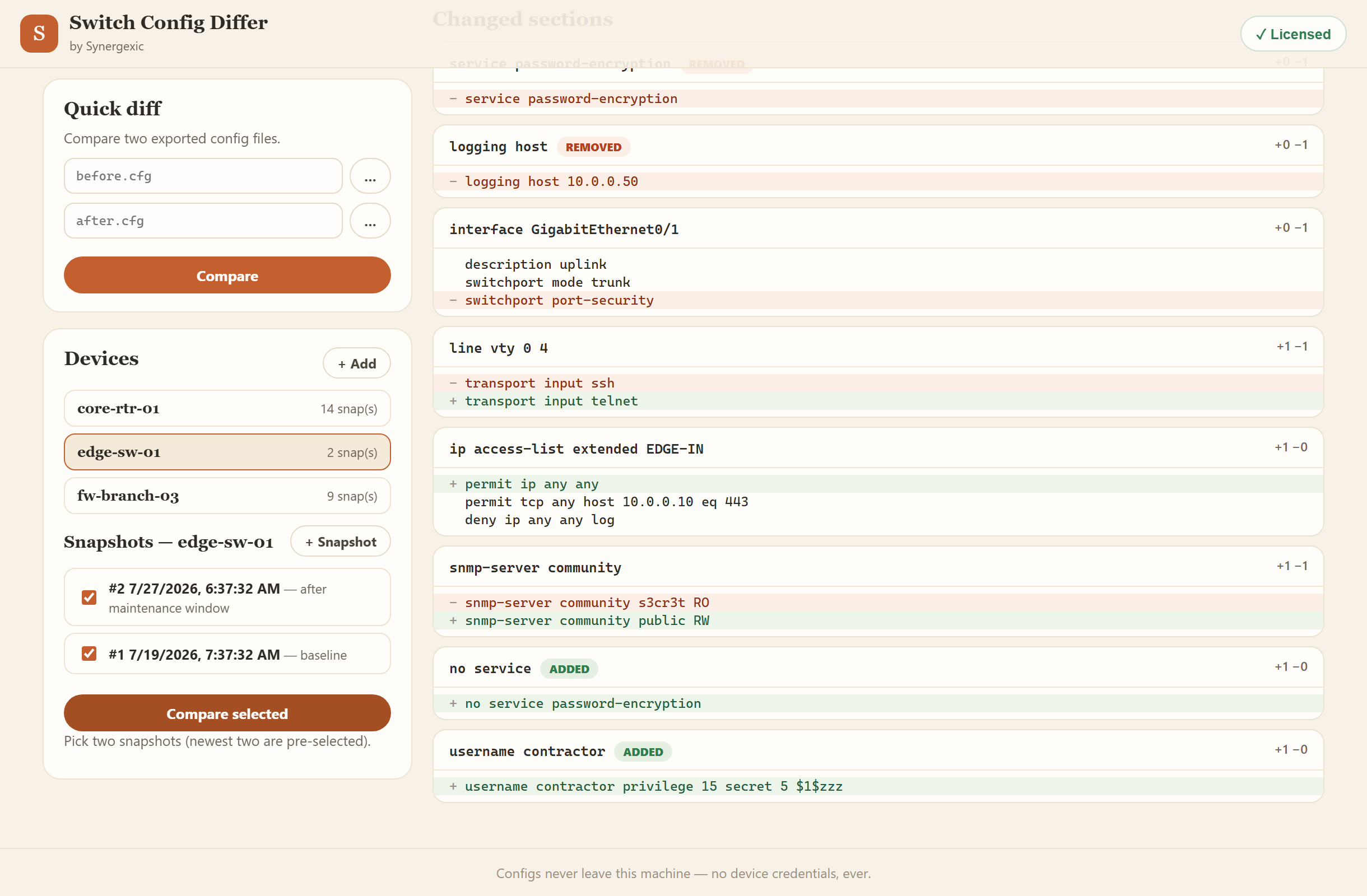
Task: Click removed line switchport port-security
Action: pos(878,300)
